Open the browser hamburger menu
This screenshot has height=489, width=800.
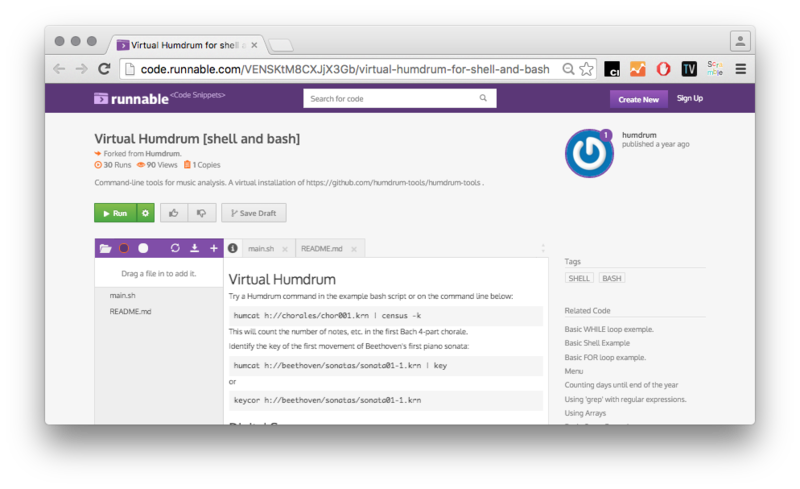coord(741,69)
